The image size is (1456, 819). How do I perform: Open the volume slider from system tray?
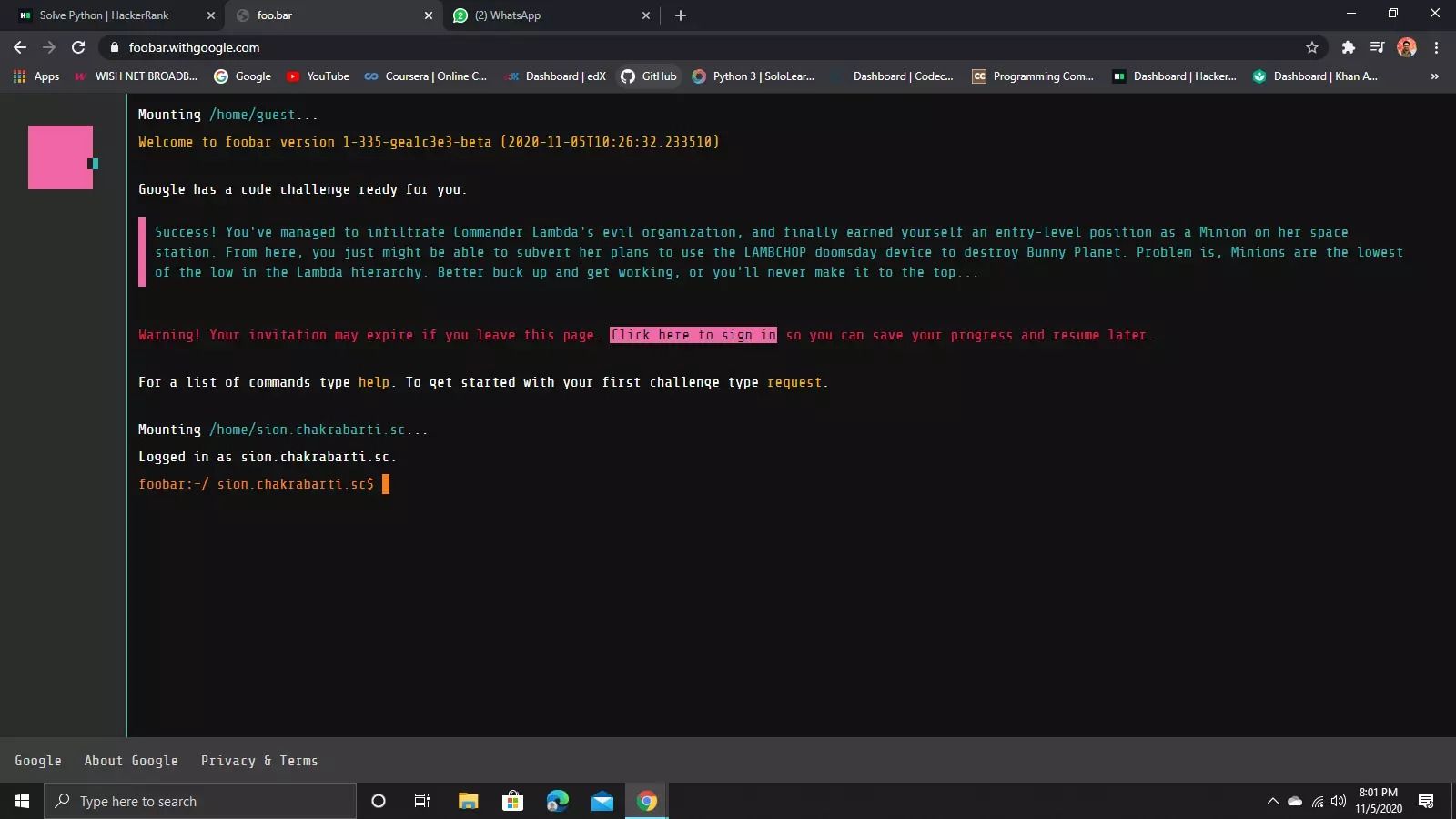coord(1338,801)
